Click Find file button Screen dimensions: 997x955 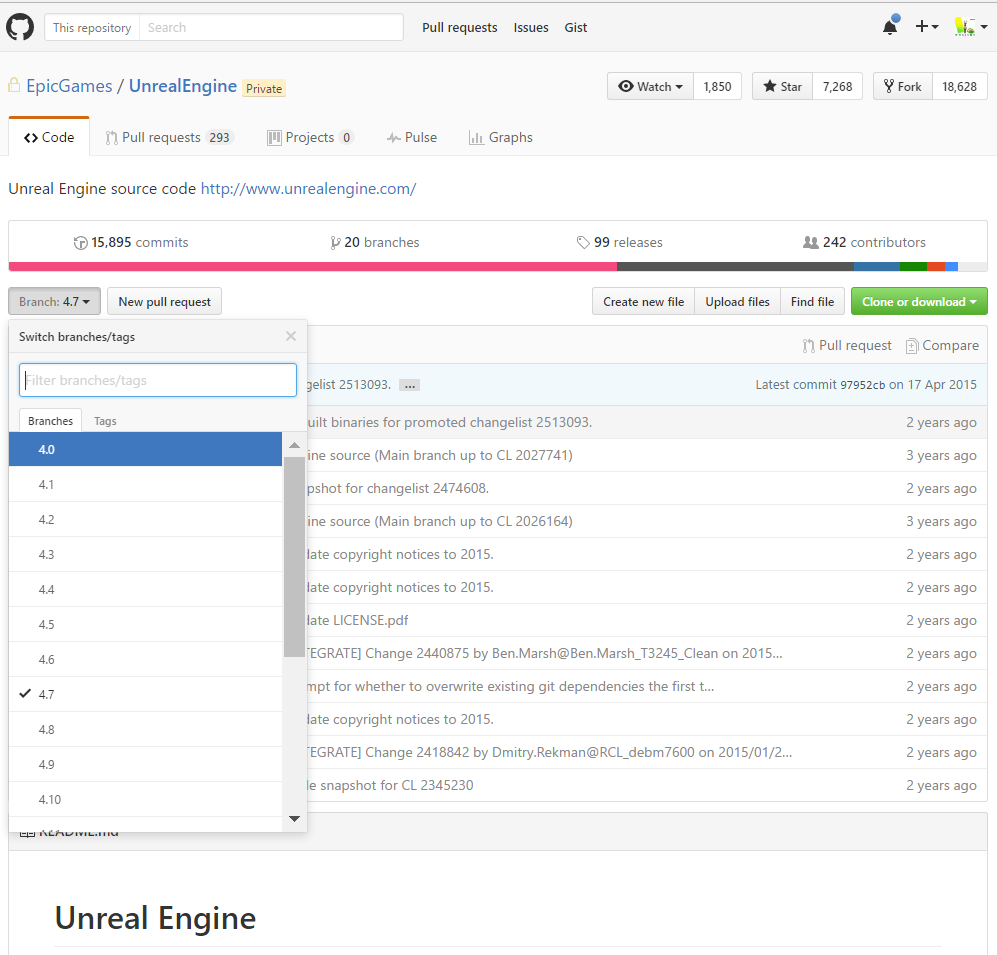pyautogui.click(x=812, y=301)
